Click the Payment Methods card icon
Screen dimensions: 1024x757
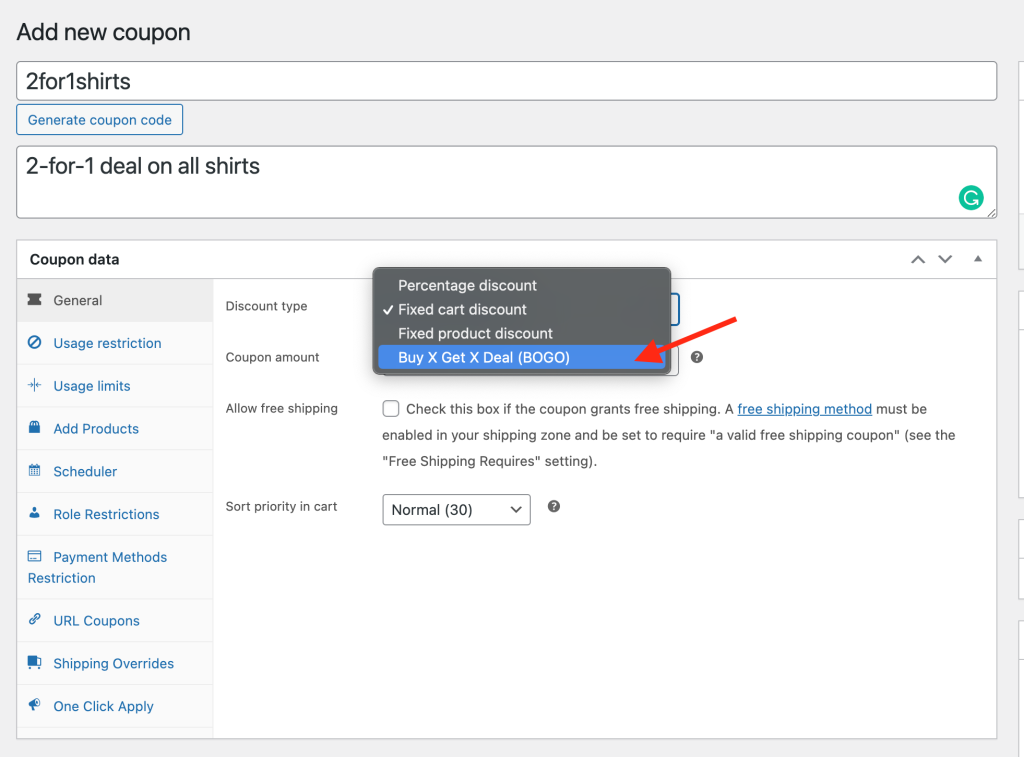(35, 556)
